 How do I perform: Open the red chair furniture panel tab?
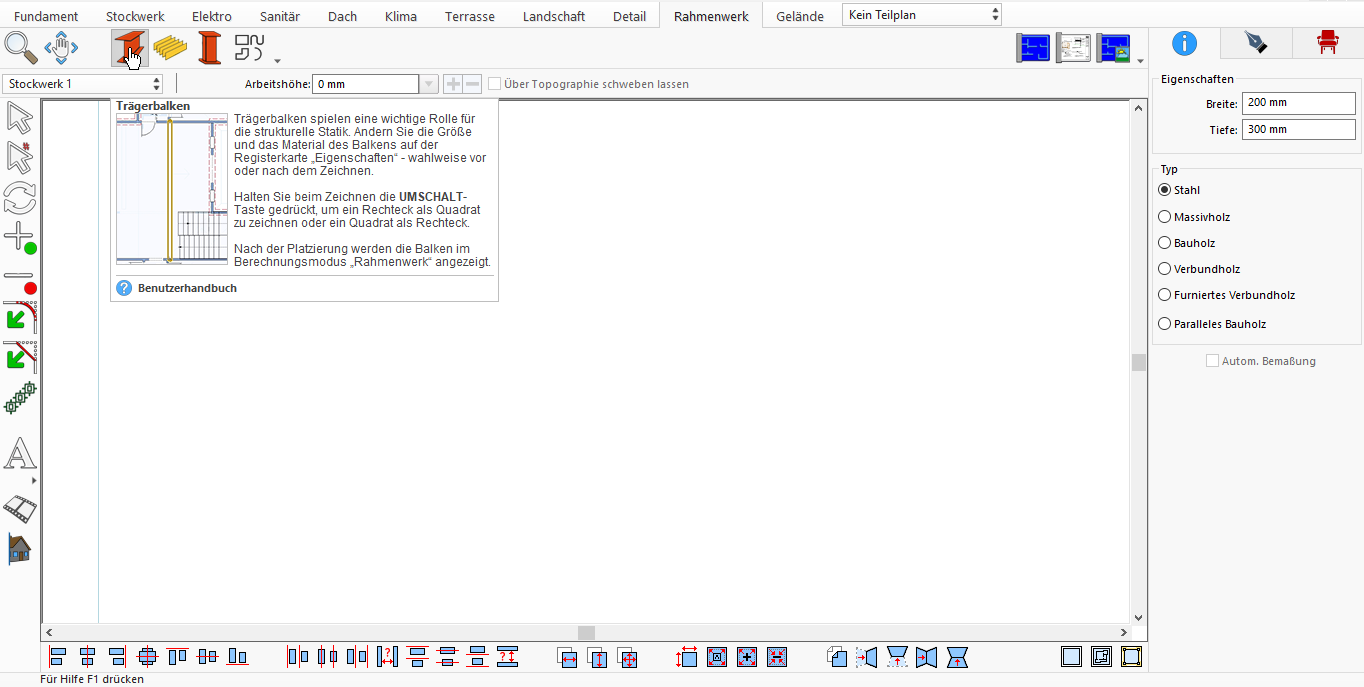pyautogui.click(x=1327, y=43)
